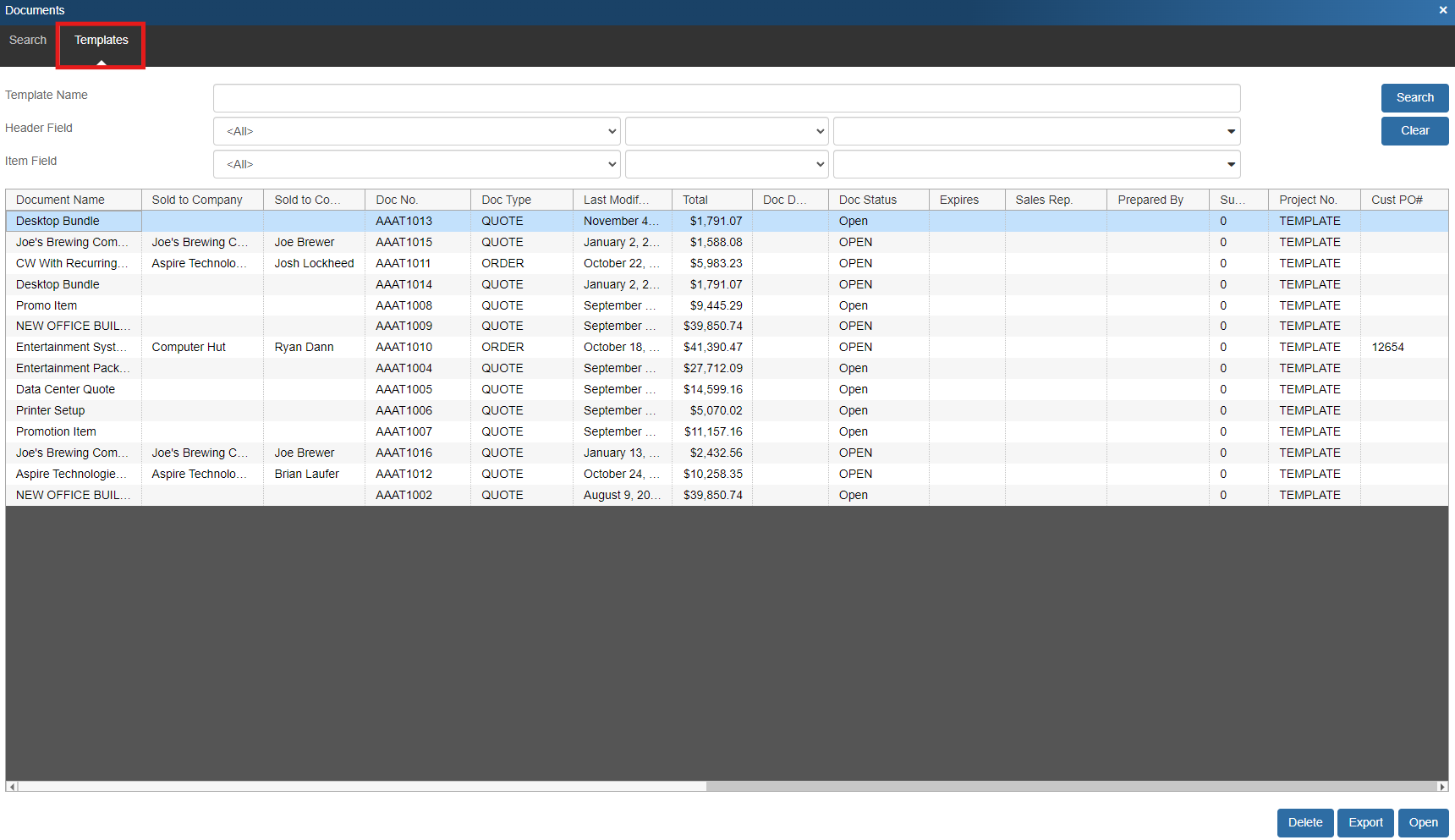Export the template list
The width and height of the screenshot is (1455, 840).
click(x=1365, y=822)
